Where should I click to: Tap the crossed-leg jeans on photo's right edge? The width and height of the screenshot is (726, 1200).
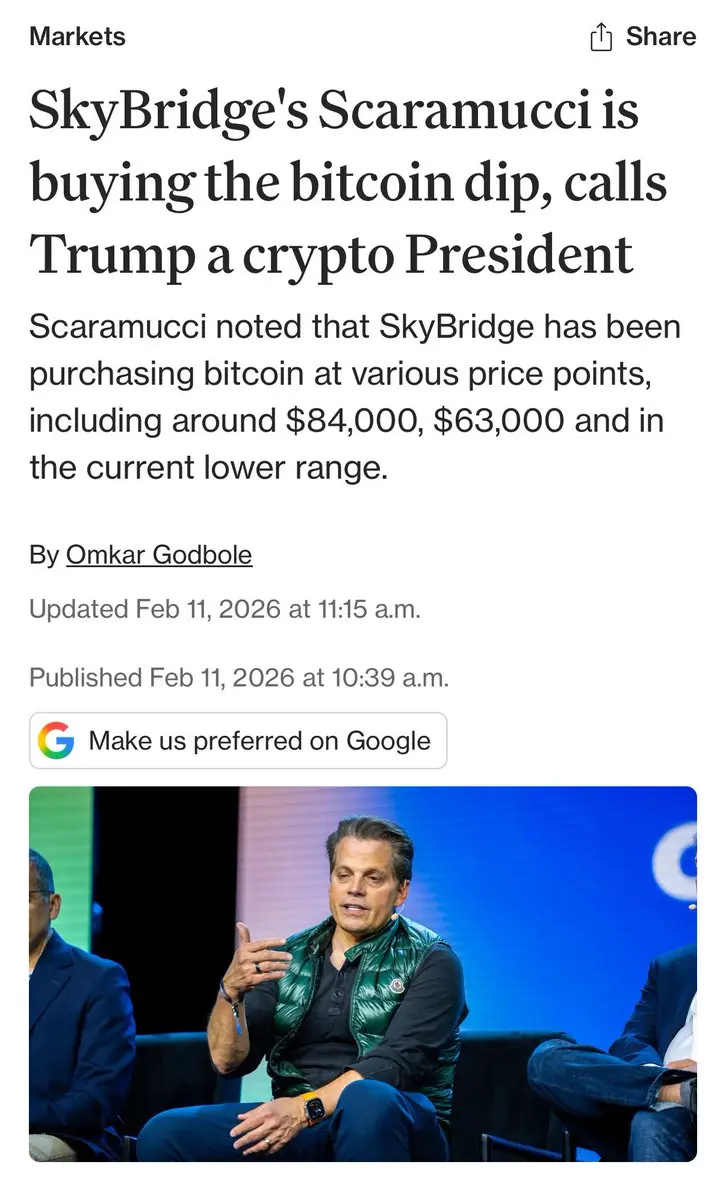612,1090
